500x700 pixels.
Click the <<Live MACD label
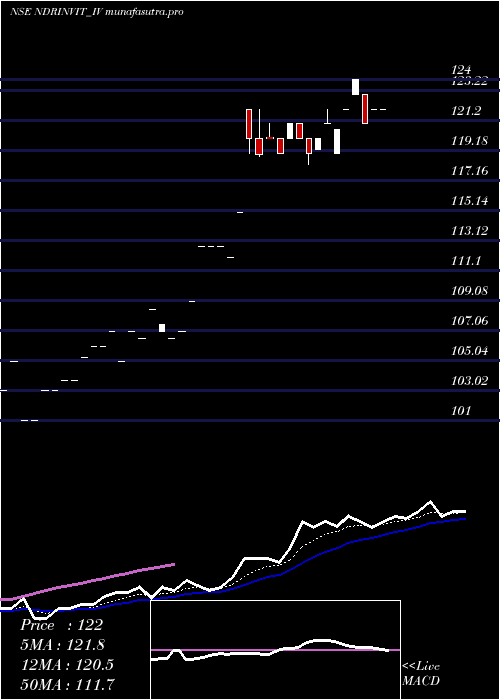[x=421, y=673]
